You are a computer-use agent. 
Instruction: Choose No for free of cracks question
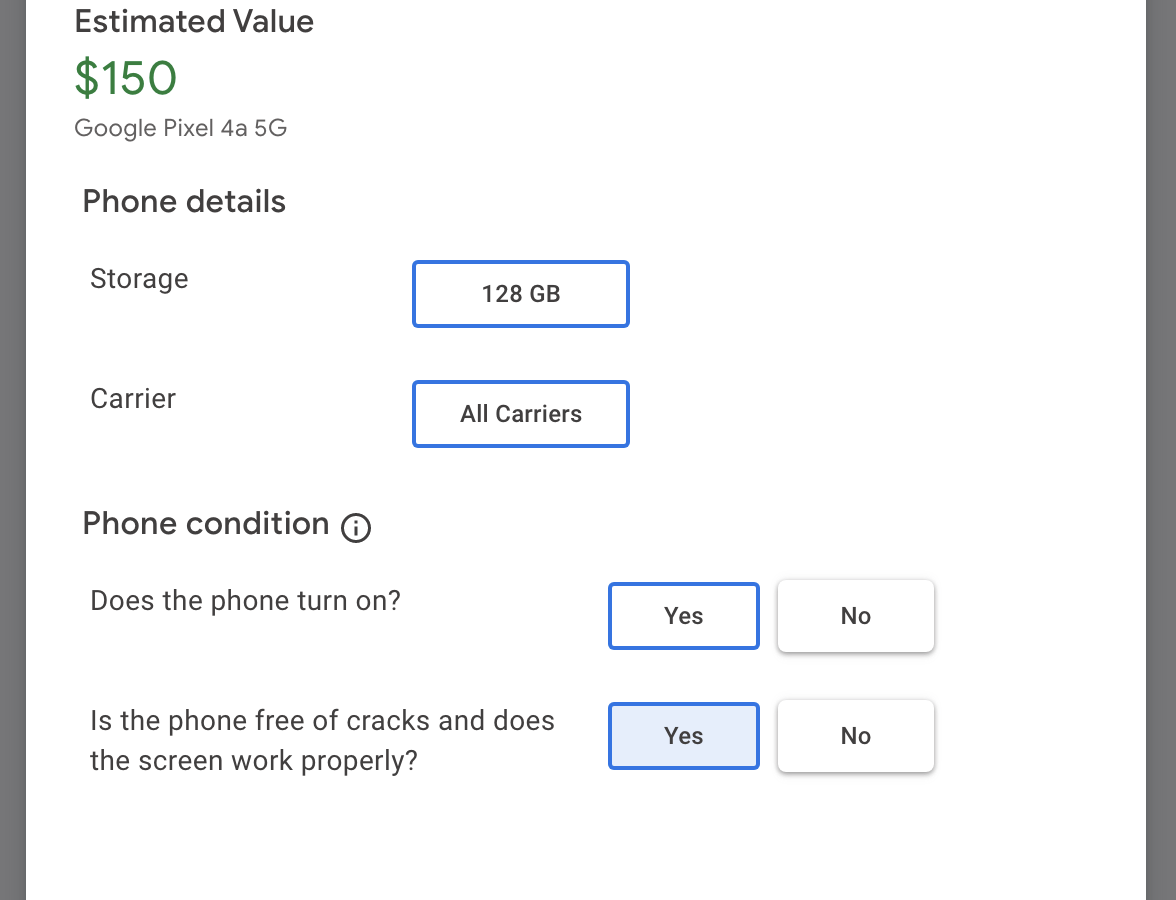tap(856, 736)
